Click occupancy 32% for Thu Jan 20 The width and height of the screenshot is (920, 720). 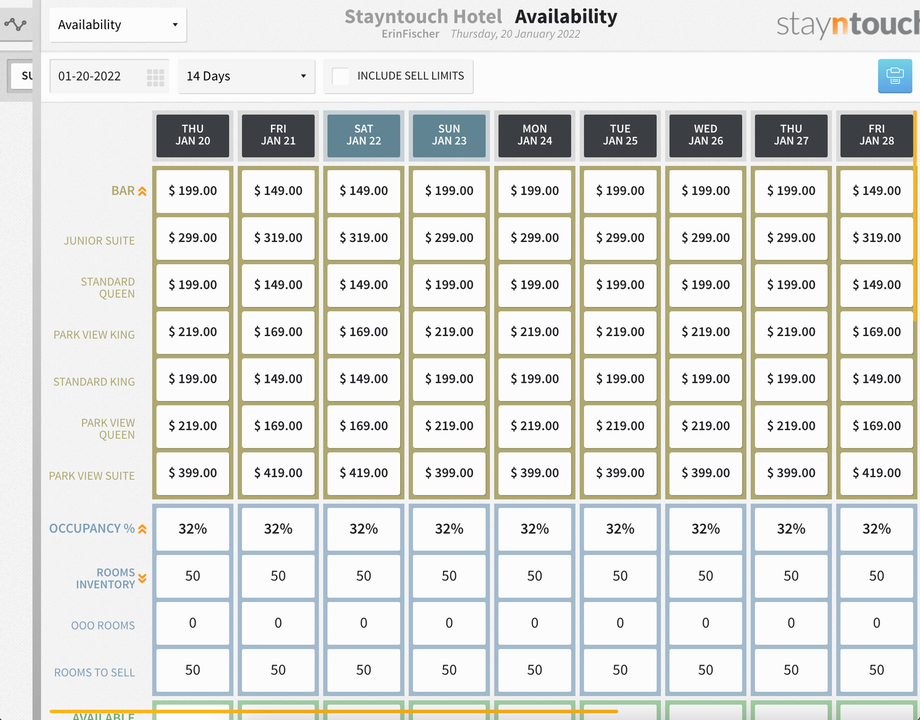pos(192,529)
